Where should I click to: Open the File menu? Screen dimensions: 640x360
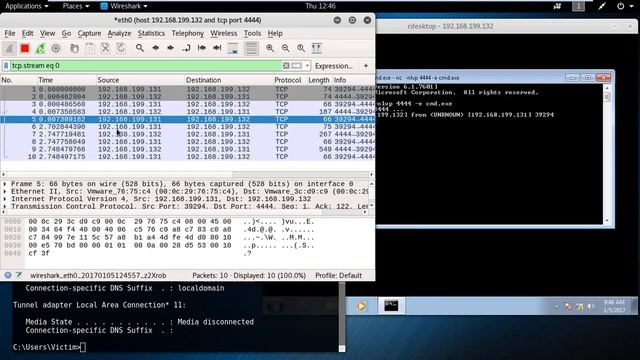pos(9,33)
